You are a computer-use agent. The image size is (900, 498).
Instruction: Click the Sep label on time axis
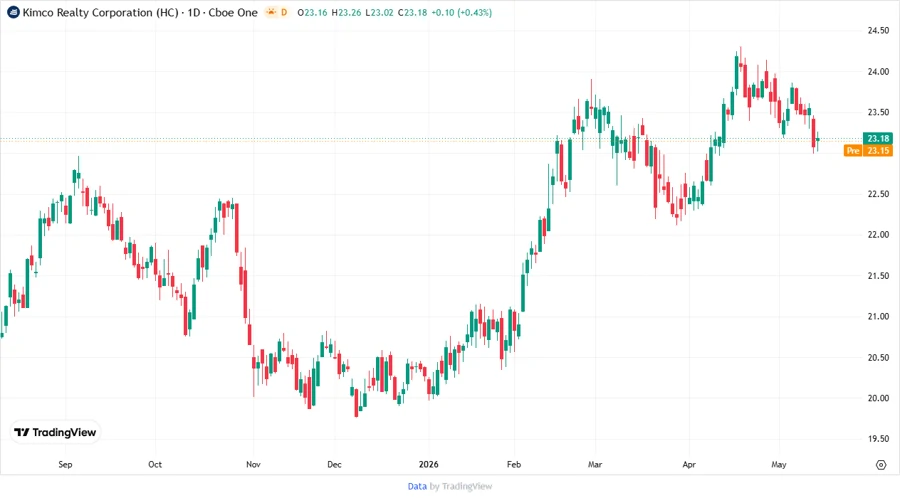(x=65, y=464)
